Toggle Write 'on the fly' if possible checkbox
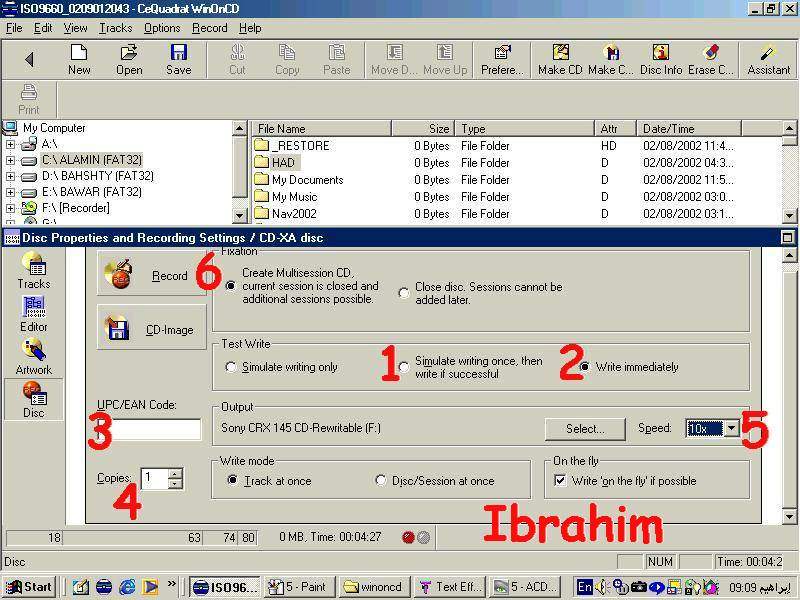 [x=560, y=481]
